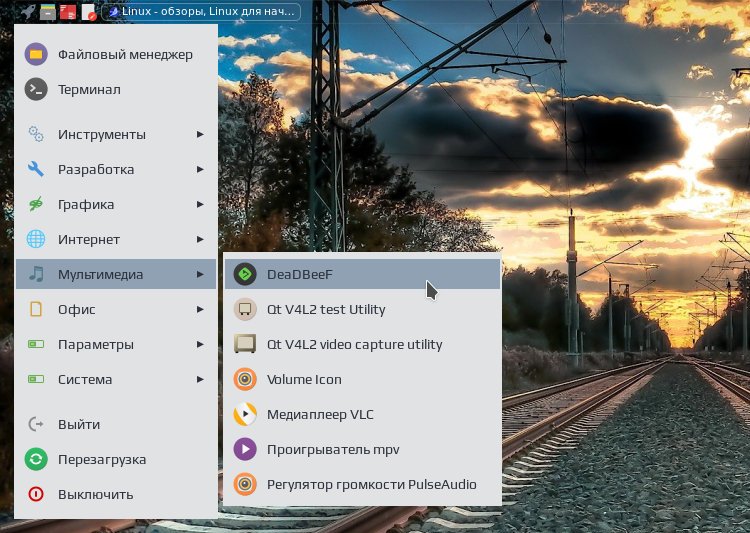The height and width of the screenshot is (533, 750).
Task: Choose Перезагрузка to reboot
Action: pos(116,459)
